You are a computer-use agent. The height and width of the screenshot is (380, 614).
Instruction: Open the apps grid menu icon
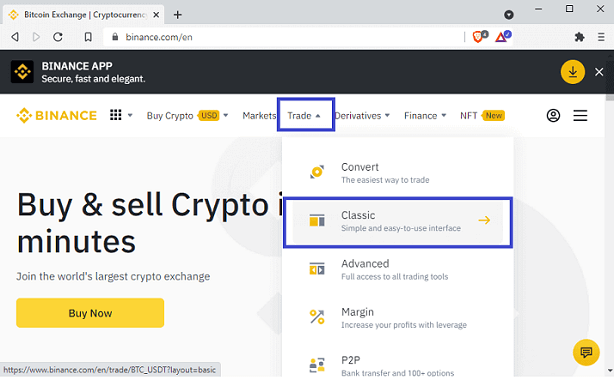click(x=116, y=115)
